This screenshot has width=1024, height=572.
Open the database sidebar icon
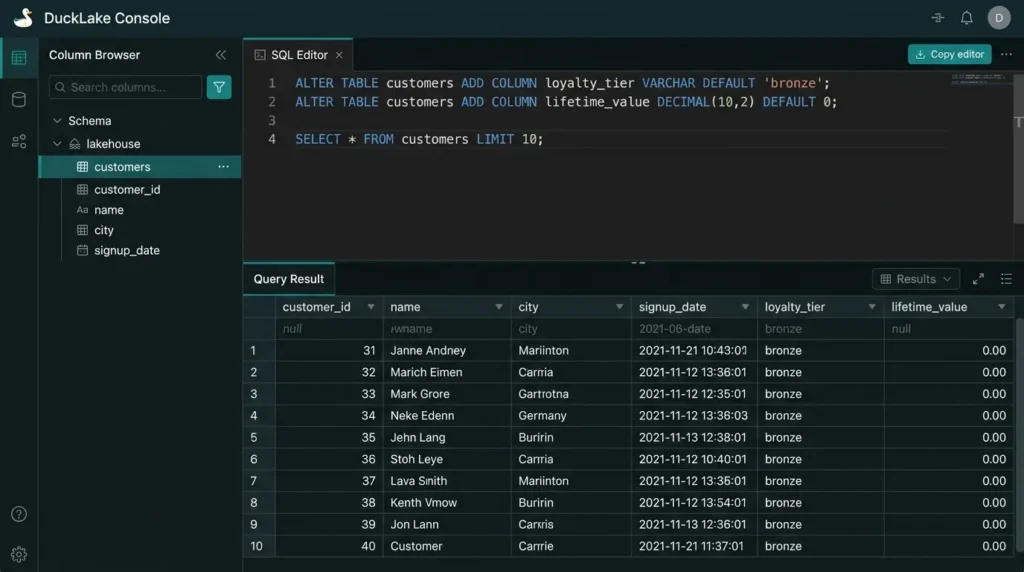[x=19, y=99]
